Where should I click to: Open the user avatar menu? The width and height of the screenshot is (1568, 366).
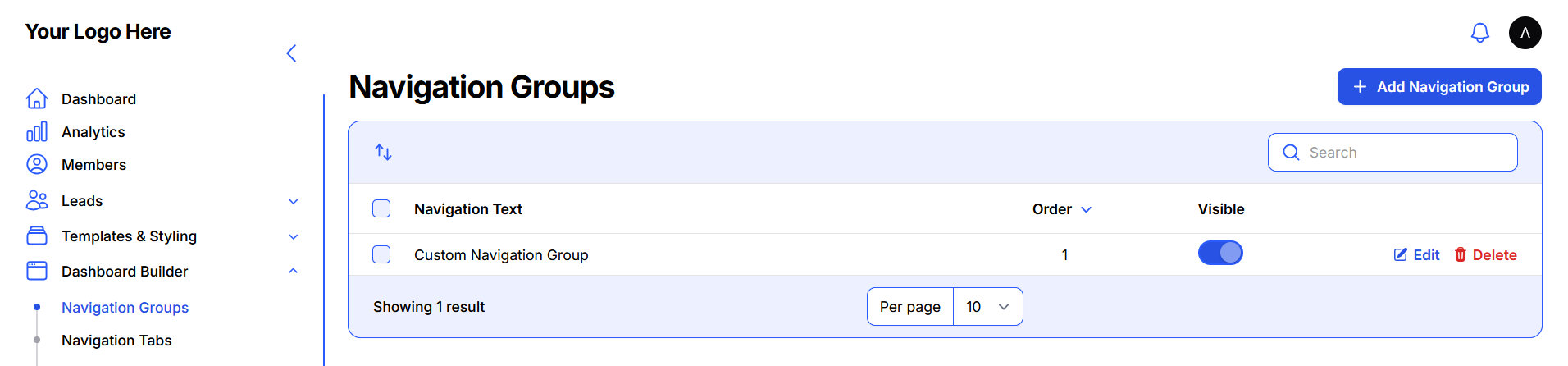point(1525,33)
